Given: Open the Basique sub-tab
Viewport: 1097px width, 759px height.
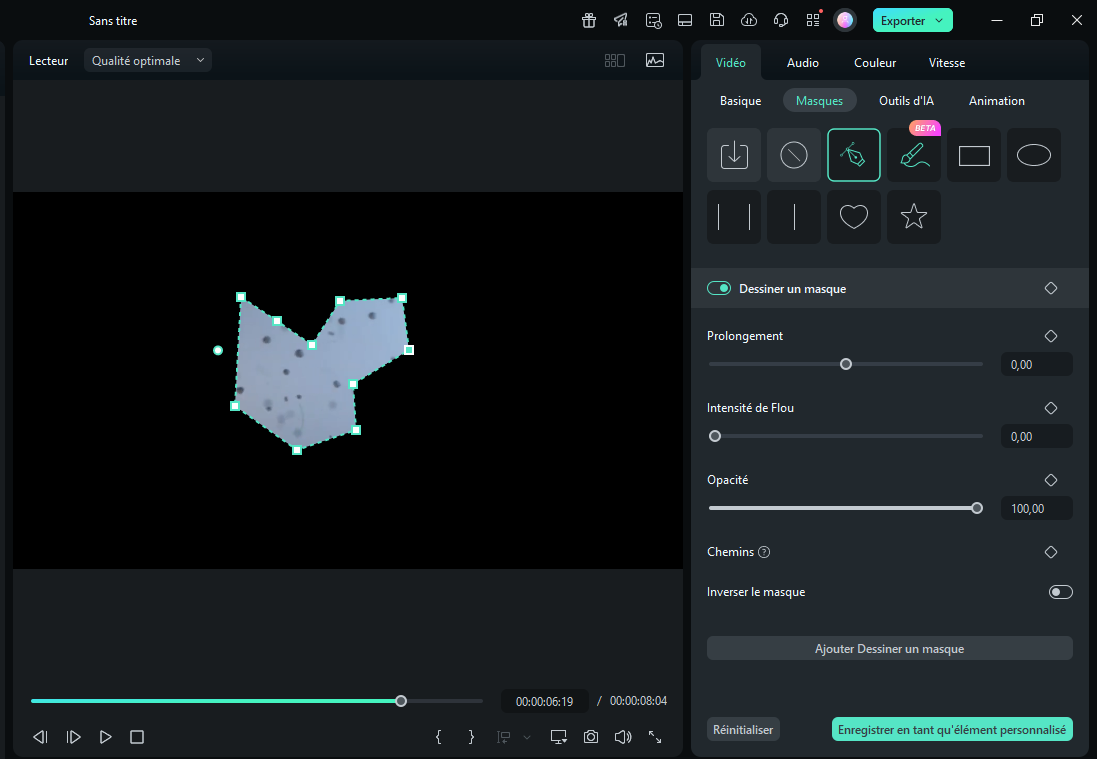Looking at the screenshot, I should point(740,101).
